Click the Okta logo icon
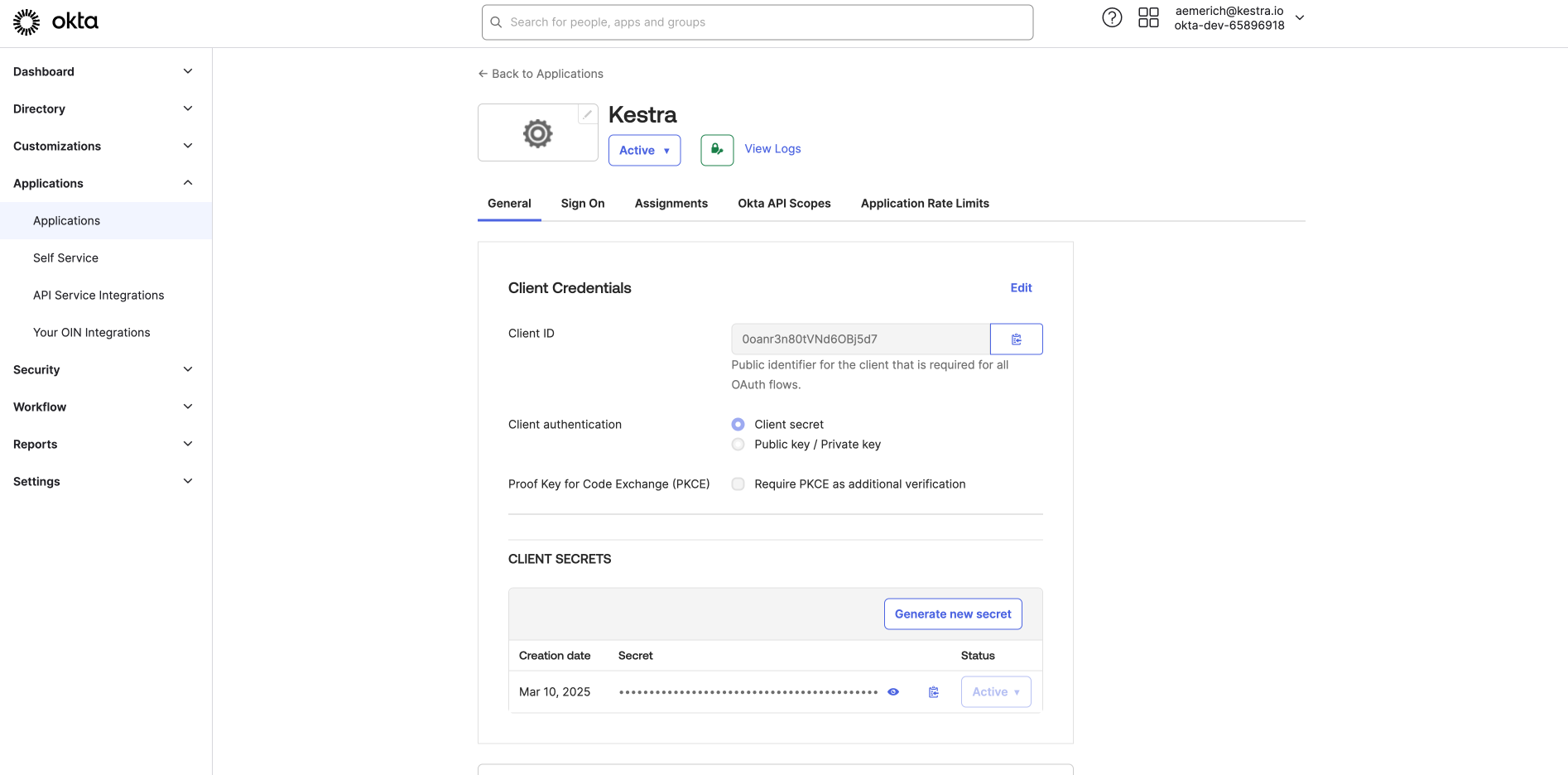1568x775 pixels. pyautogui.click(x=27, y=22)
